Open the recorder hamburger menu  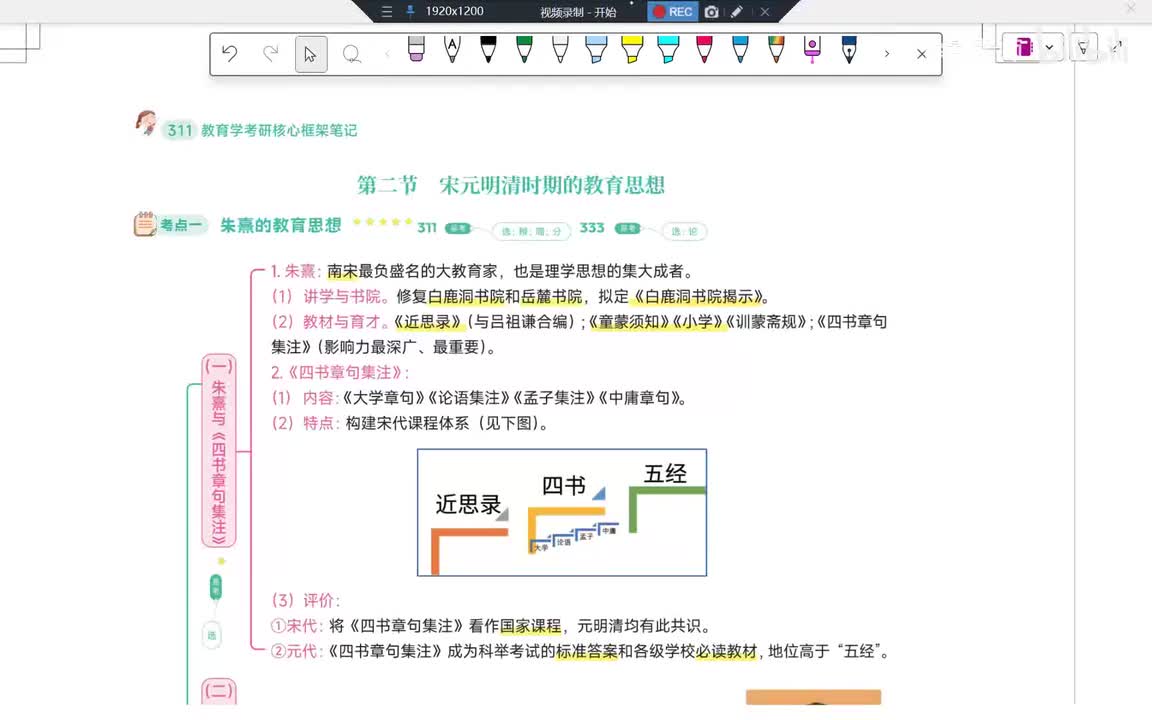tap(386, 12)
